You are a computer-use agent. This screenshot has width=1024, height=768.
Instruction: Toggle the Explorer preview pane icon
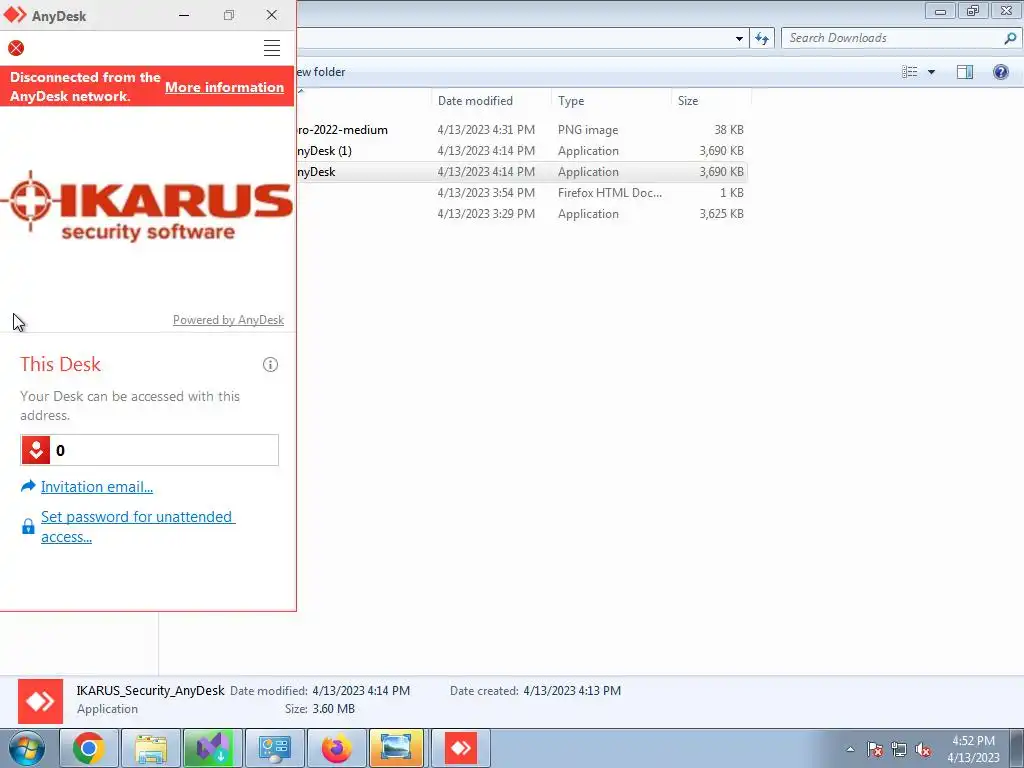pos(965,72)
